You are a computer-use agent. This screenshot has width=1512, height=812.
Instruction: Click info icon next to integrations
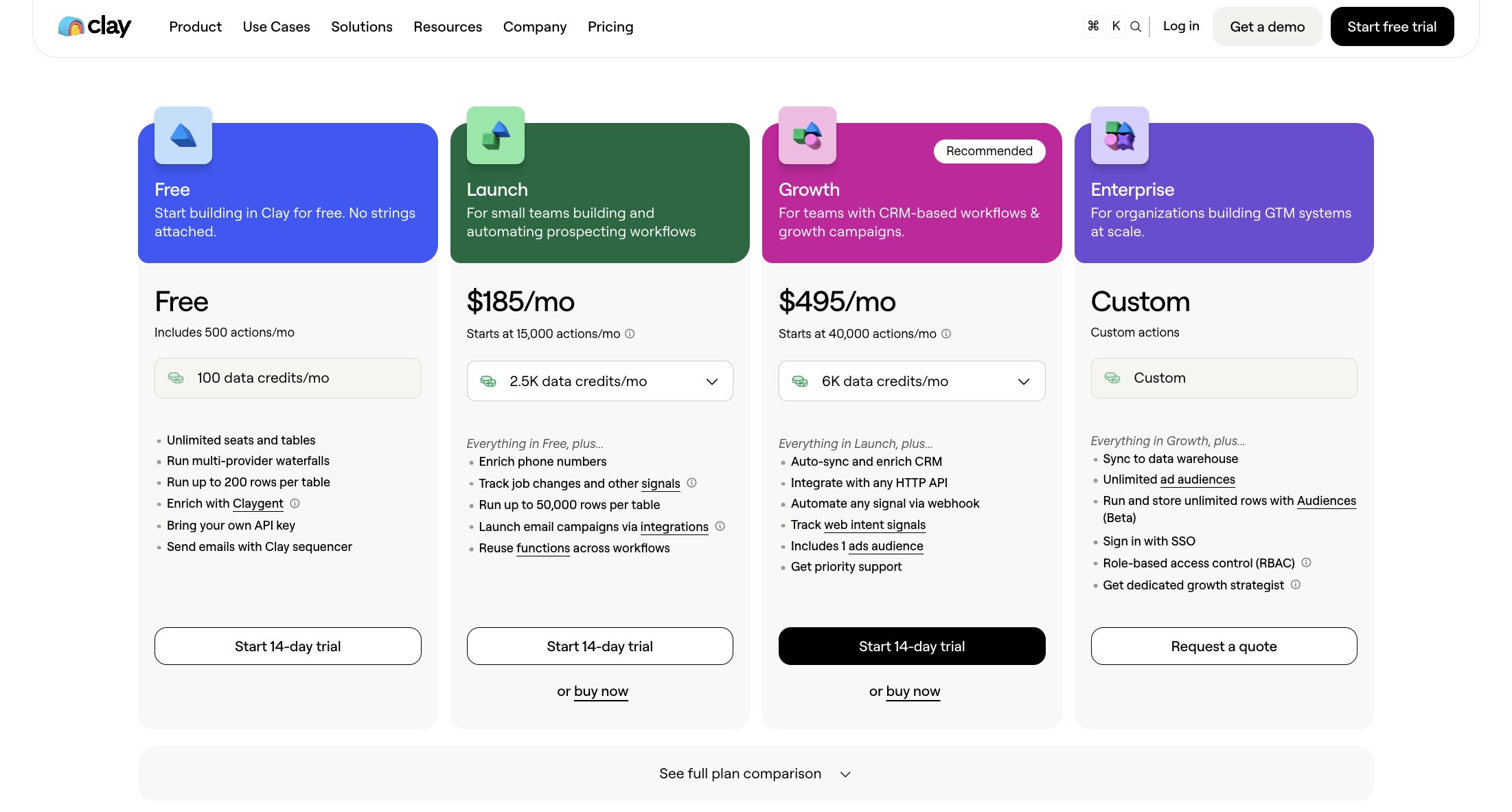click(x=720, y=526)
